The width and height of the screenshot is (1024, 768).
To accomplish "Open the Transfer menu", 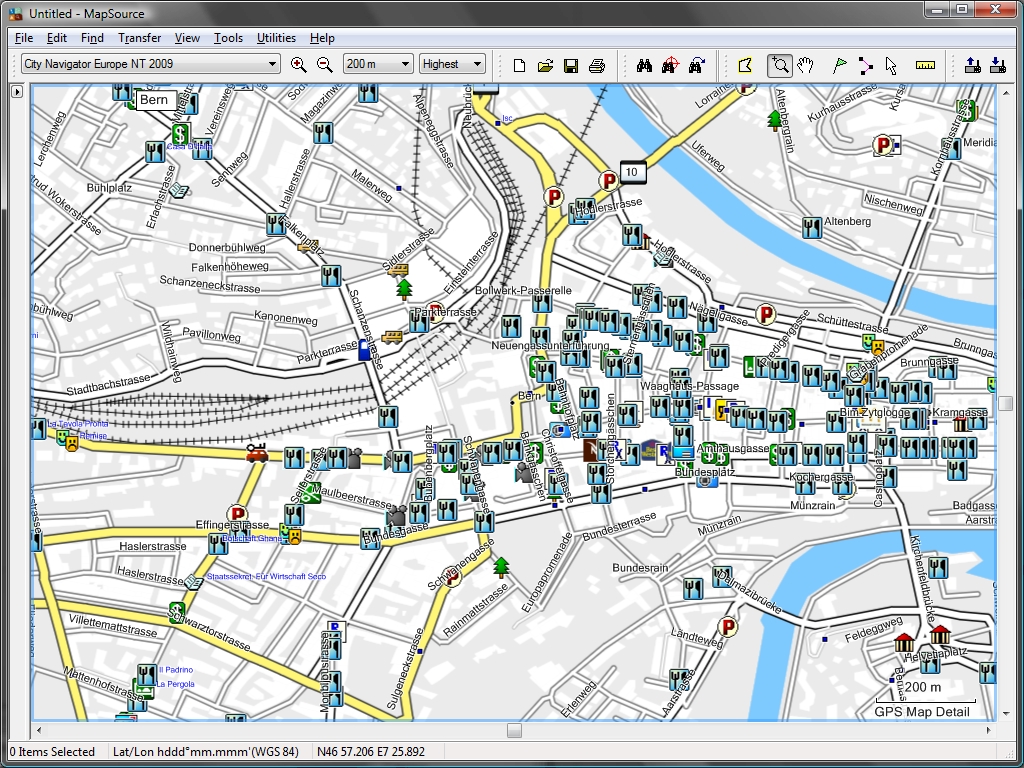I will (x=139, y=38).
